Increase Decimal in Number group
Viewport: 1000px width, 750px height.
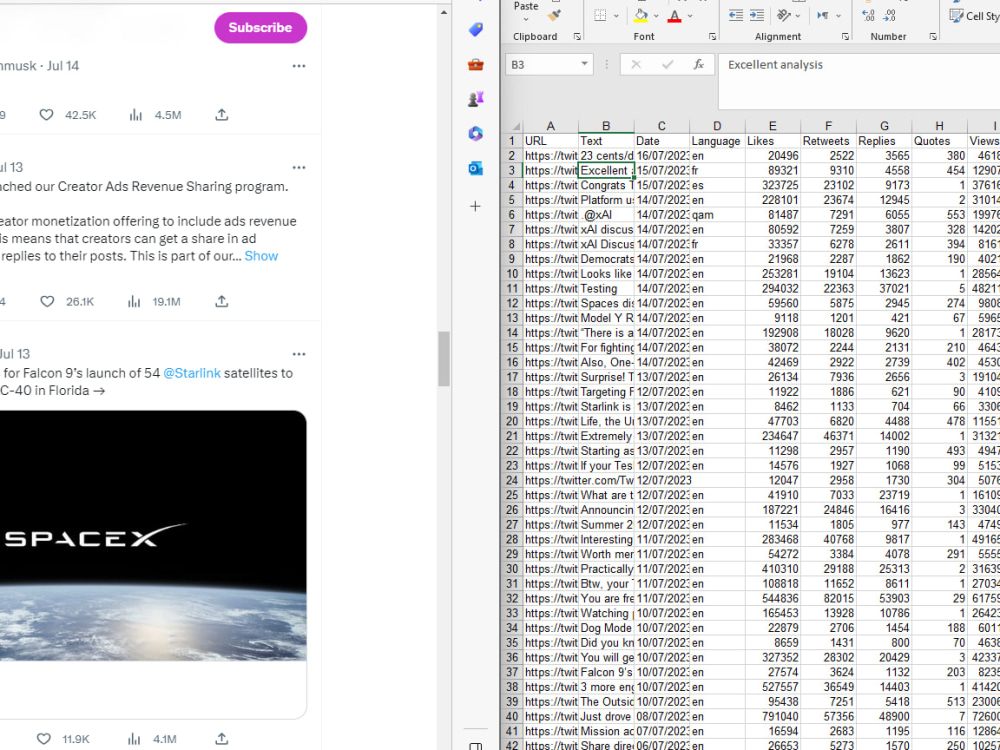[868, 16]
